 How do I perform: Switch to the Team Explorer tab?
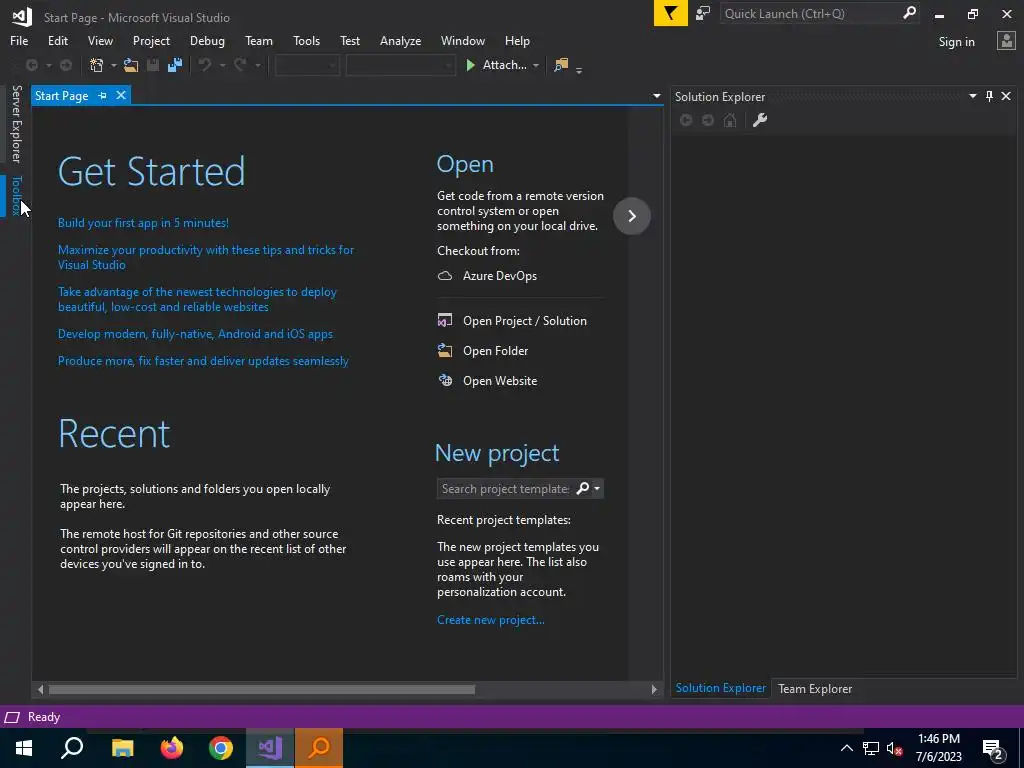click(x=814, y=688)
